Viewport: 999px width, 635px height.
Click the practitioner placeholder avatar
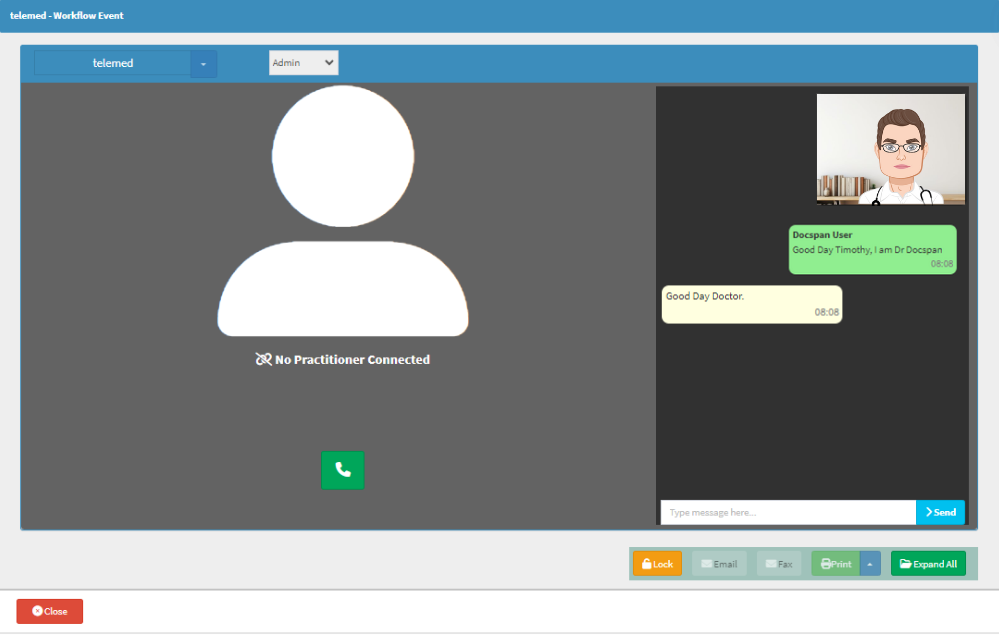(x=343, y=211)
